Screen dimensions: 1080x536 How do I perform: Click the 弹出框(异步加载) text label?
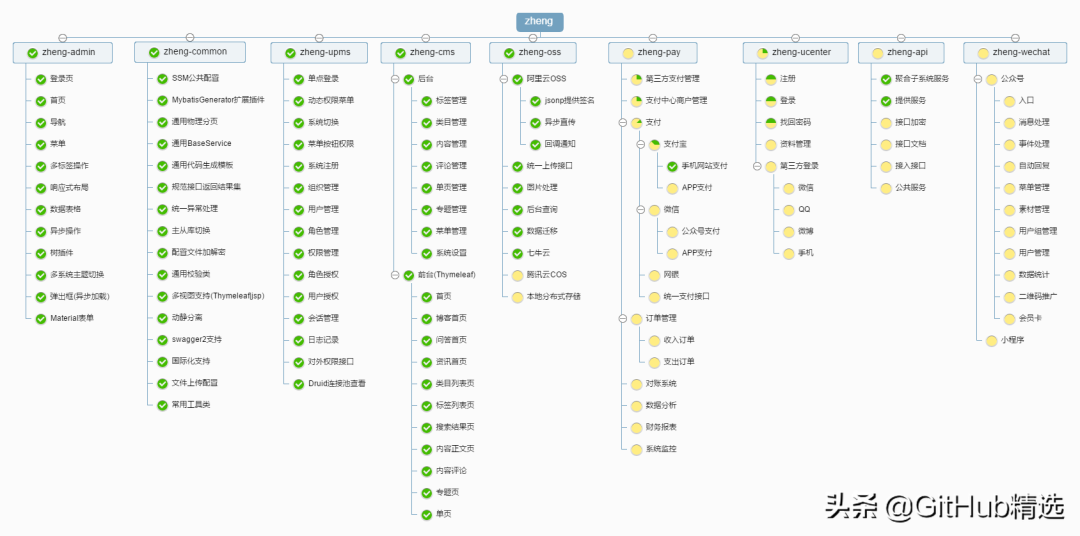coord(80,297)
